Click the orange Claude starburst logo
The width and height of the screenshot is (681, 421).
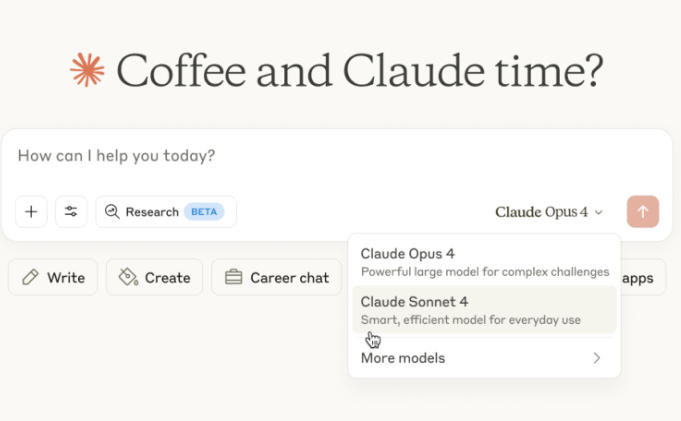tap(87, 69)
